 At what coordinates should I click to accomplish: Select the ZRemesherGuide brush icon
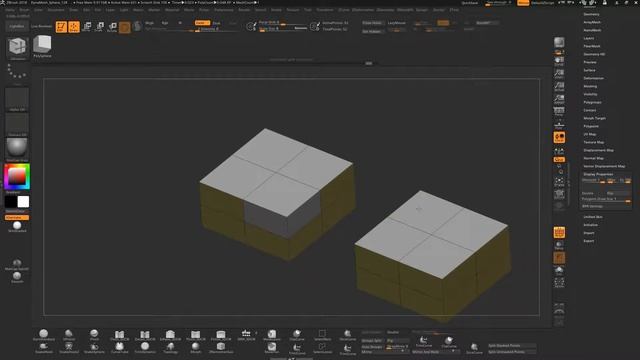point(221,347)
